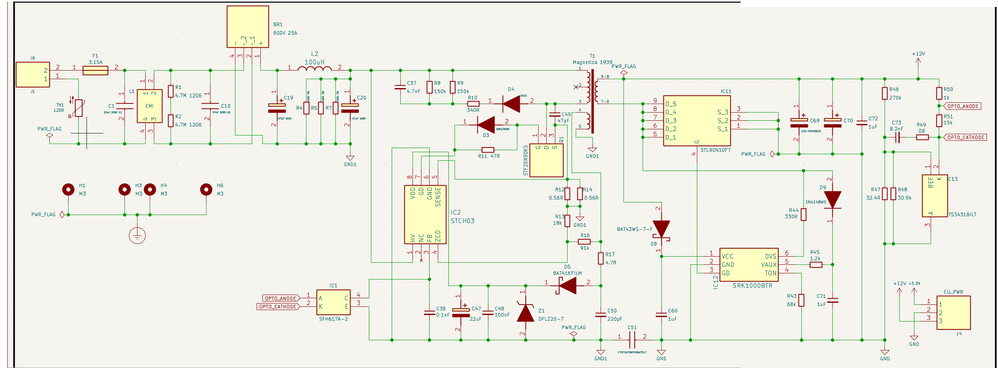Select diode D9 1N4148WS
The image size is (998, 368).
click(x=832, y=199)
